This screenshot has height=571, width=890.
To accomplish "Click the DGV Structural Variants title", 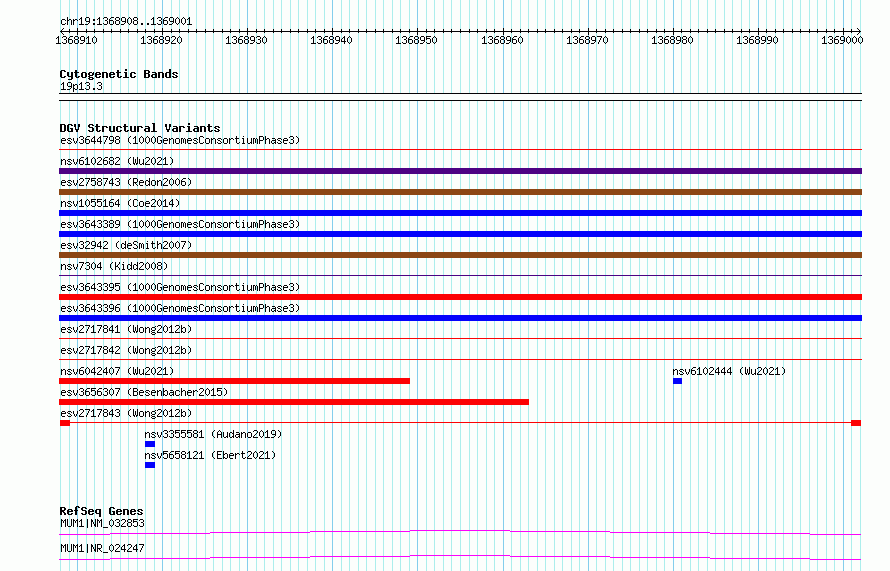I will 140,128.
